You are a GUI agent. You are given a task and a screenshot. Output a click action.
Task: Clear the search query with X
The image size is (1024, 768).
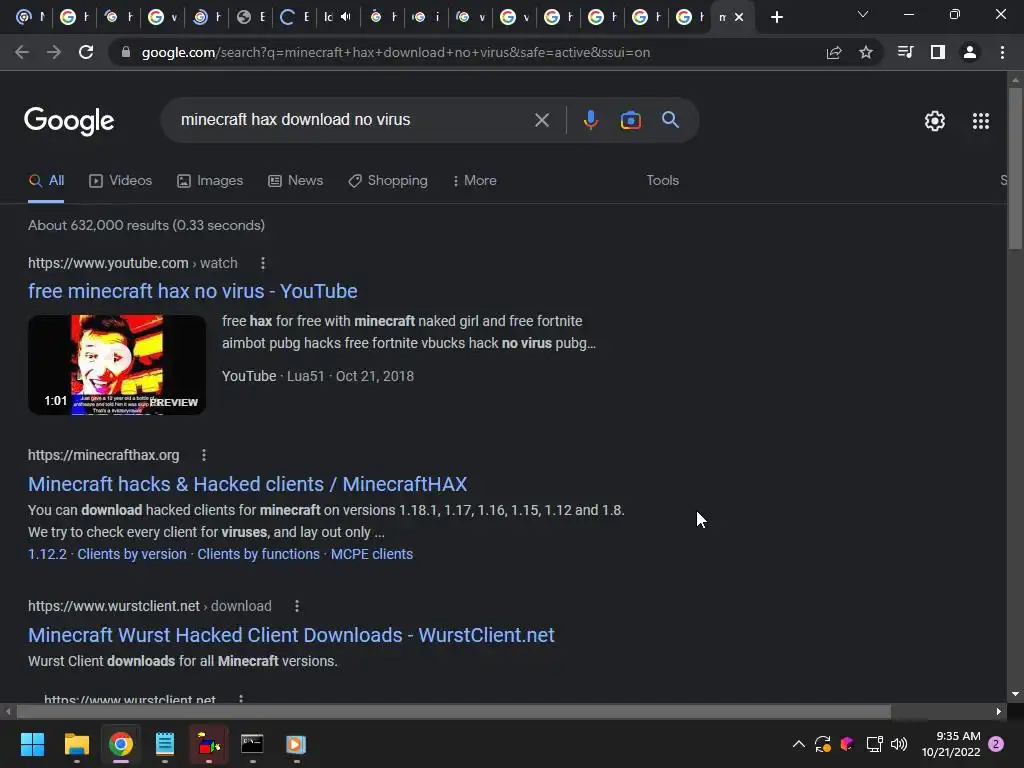(541, 120)
